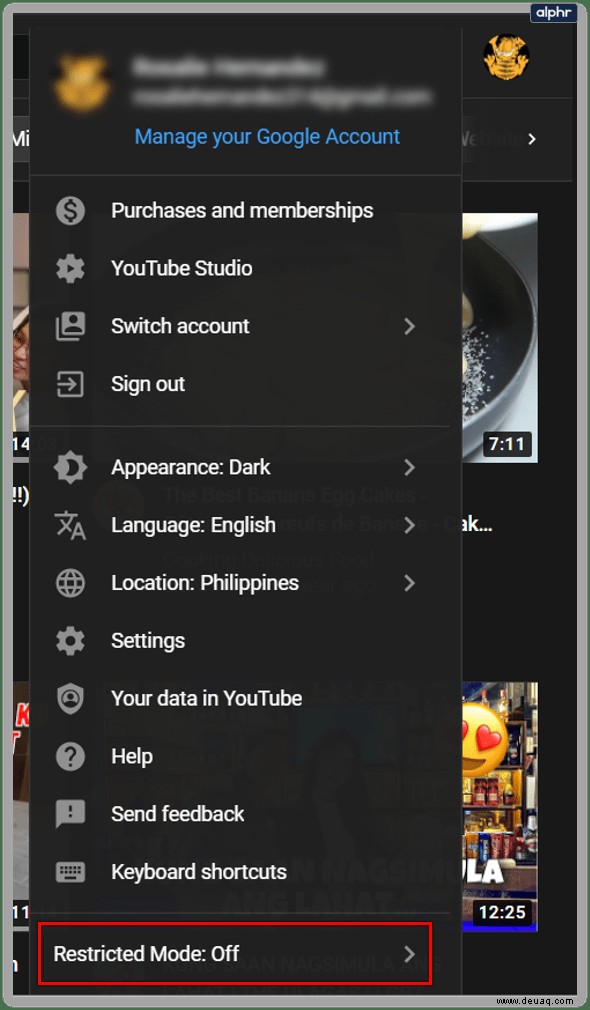
Task: Expand the Switch account submenu arrow
Action: (x=409, y=327)
